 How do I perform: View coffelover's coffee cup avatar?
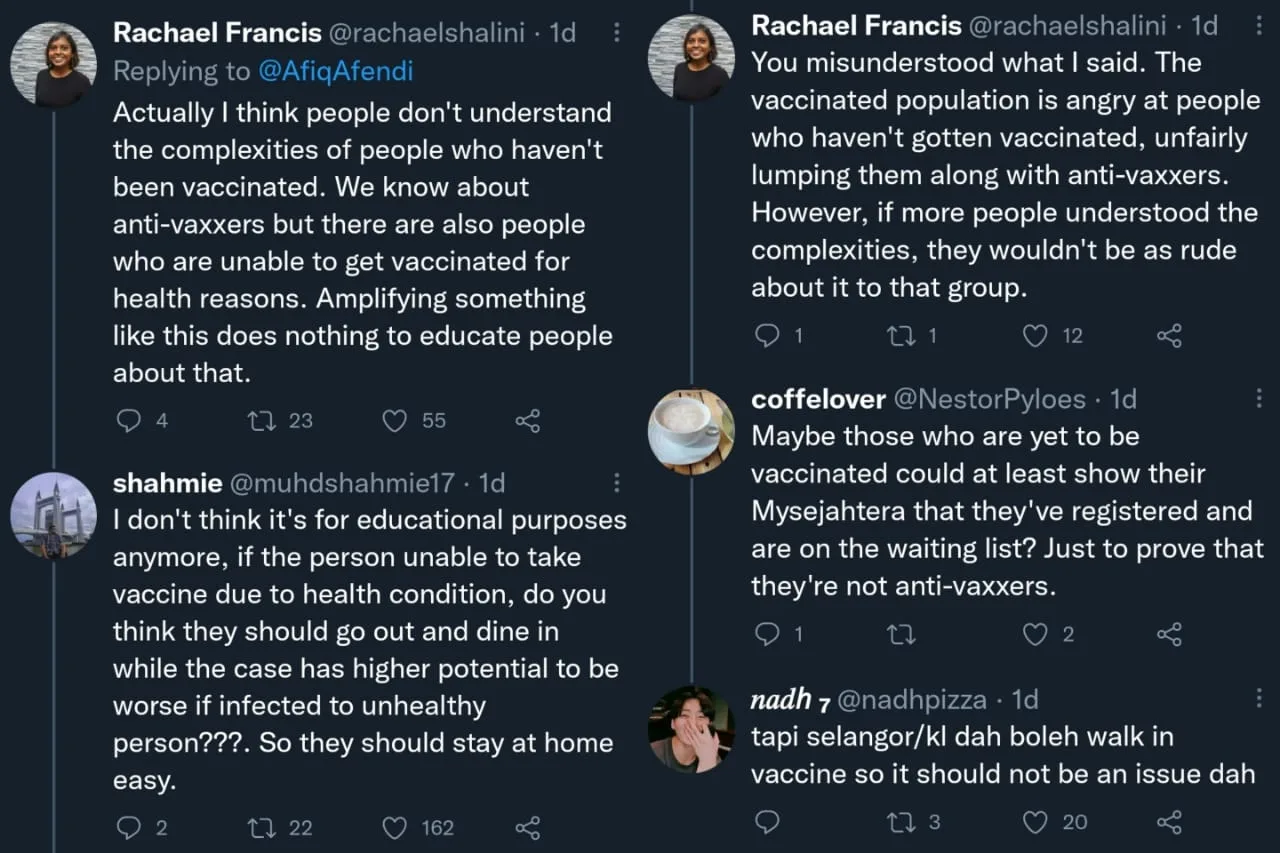point(691,431)
